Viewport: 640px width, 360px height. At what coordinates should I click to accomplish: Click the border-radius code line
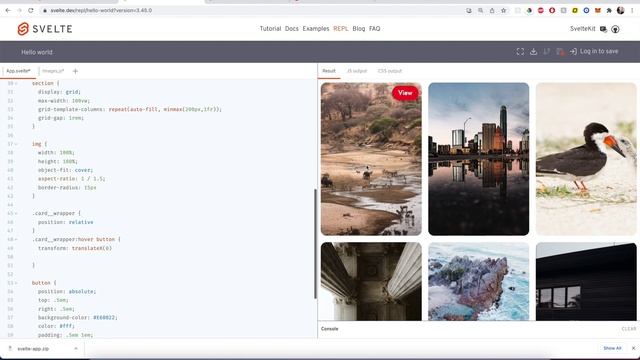[x=67, y=188]
